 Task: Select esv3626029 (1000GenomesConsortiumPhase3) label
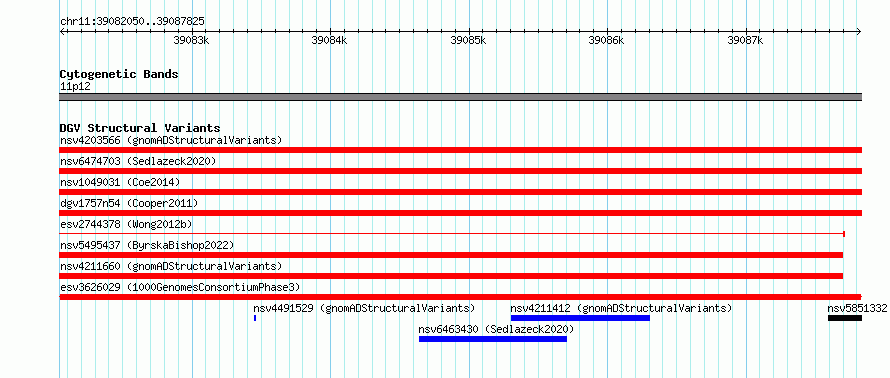[x=180, y=287]
